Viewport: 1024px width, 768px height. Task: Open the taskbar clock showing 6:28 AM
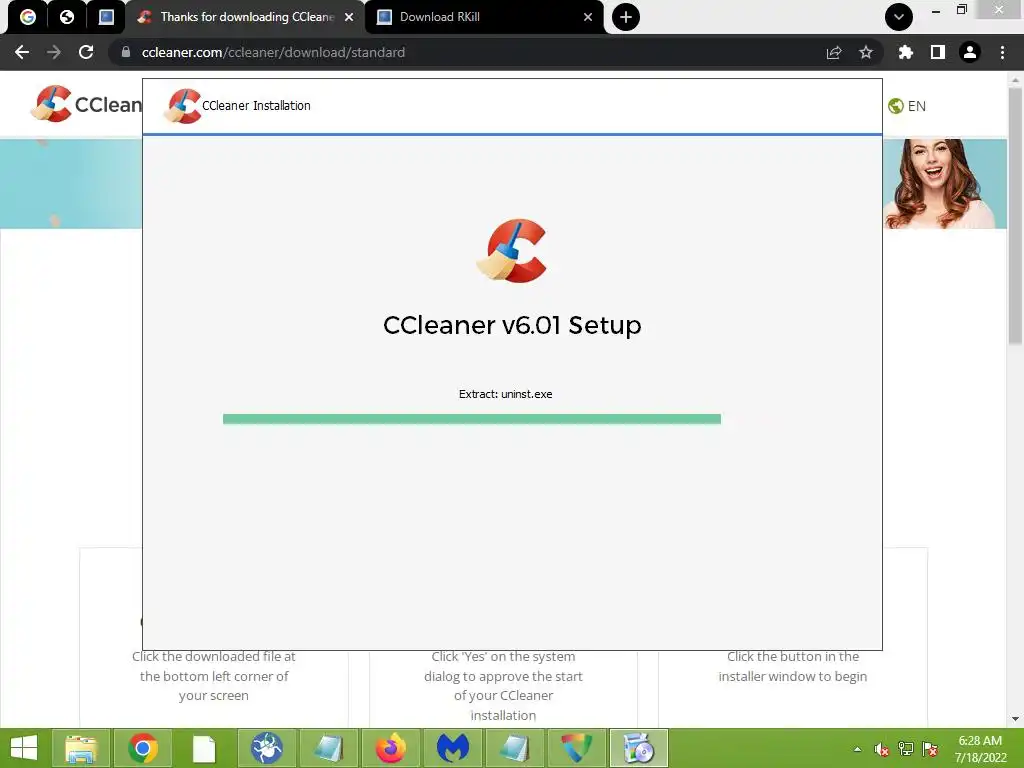point(980,749)
